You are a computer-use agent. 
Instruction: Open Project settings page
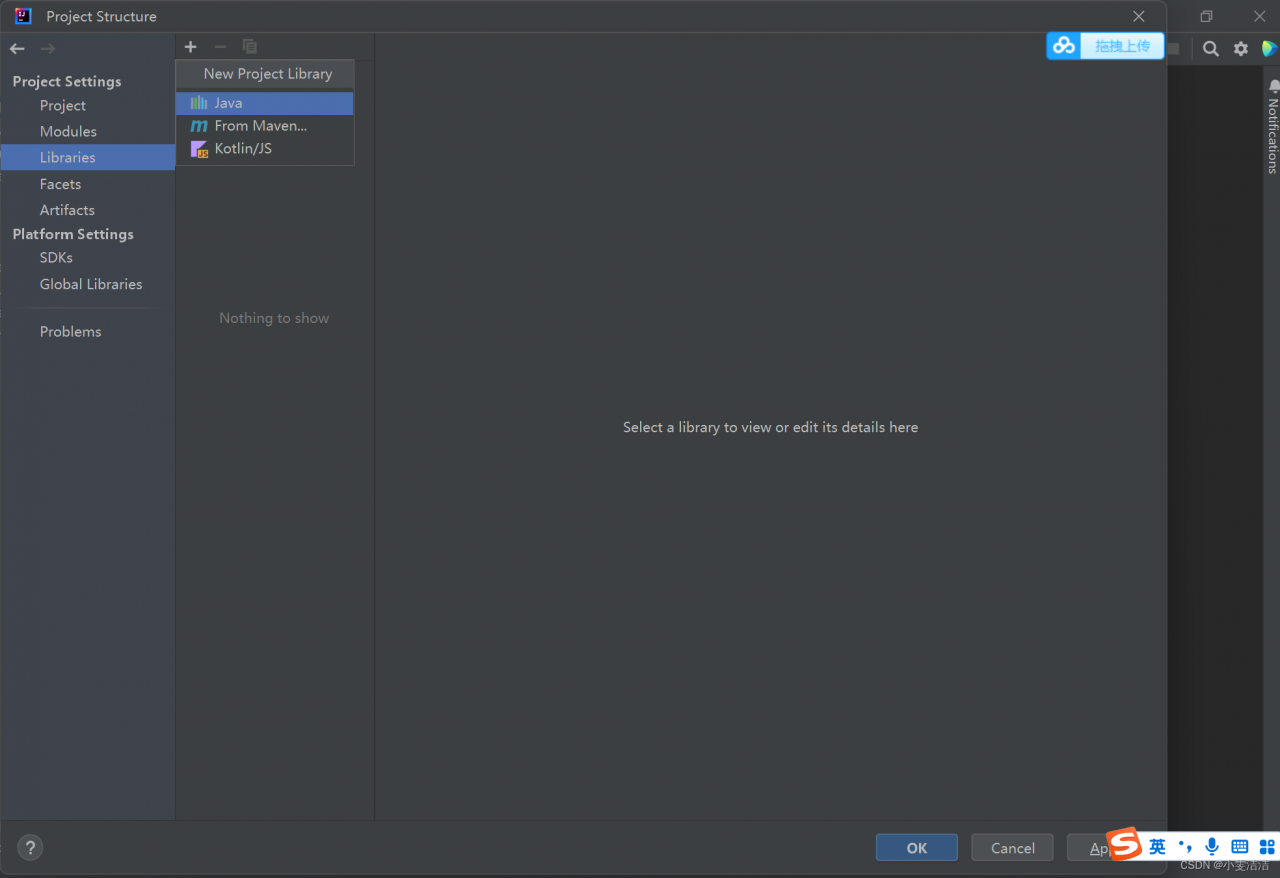63,105
